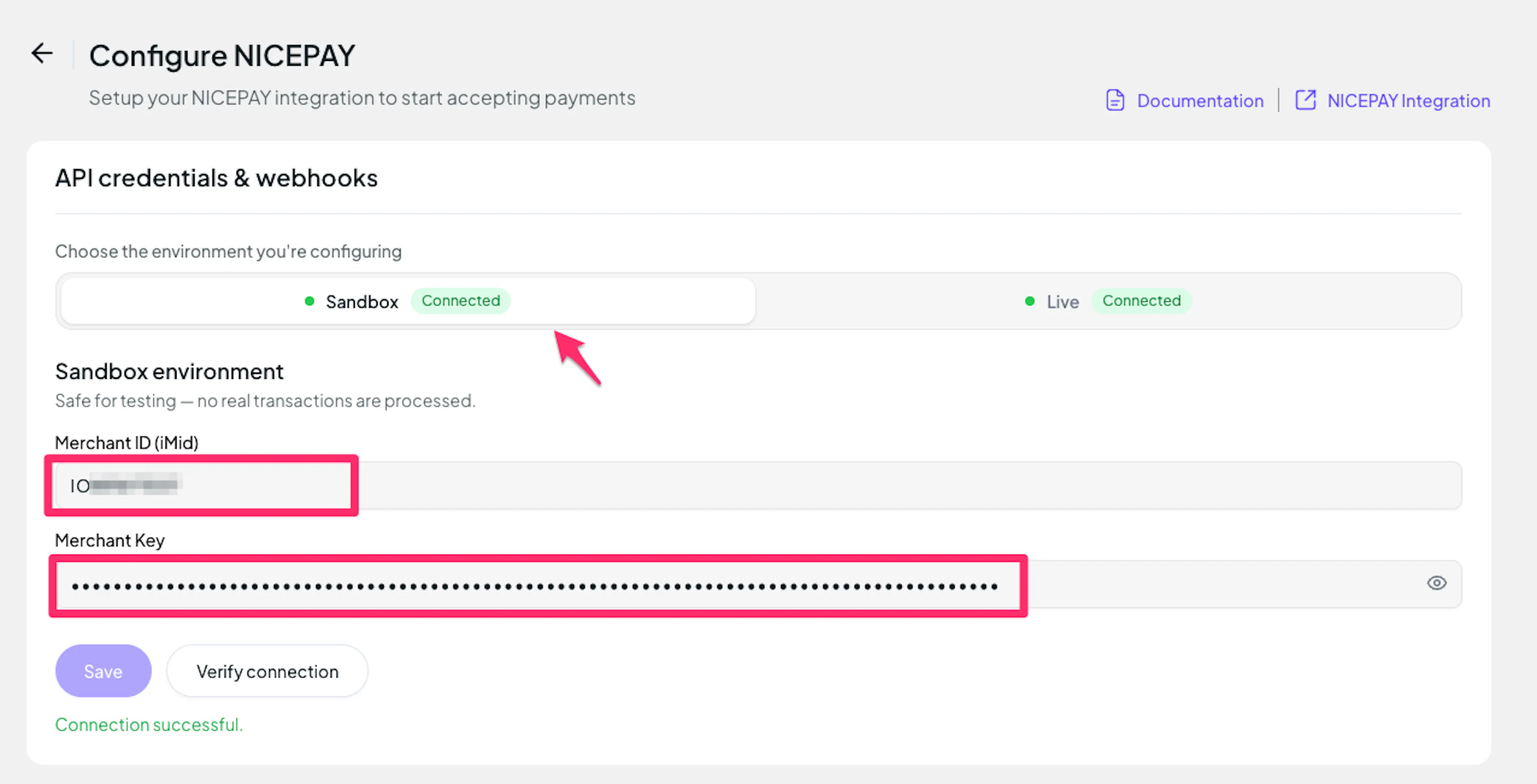Image resolution: width=1537 pixels, height=784 pixels.
Task: Switch to the Sandbox environment tab
Action: click(408, 301)
